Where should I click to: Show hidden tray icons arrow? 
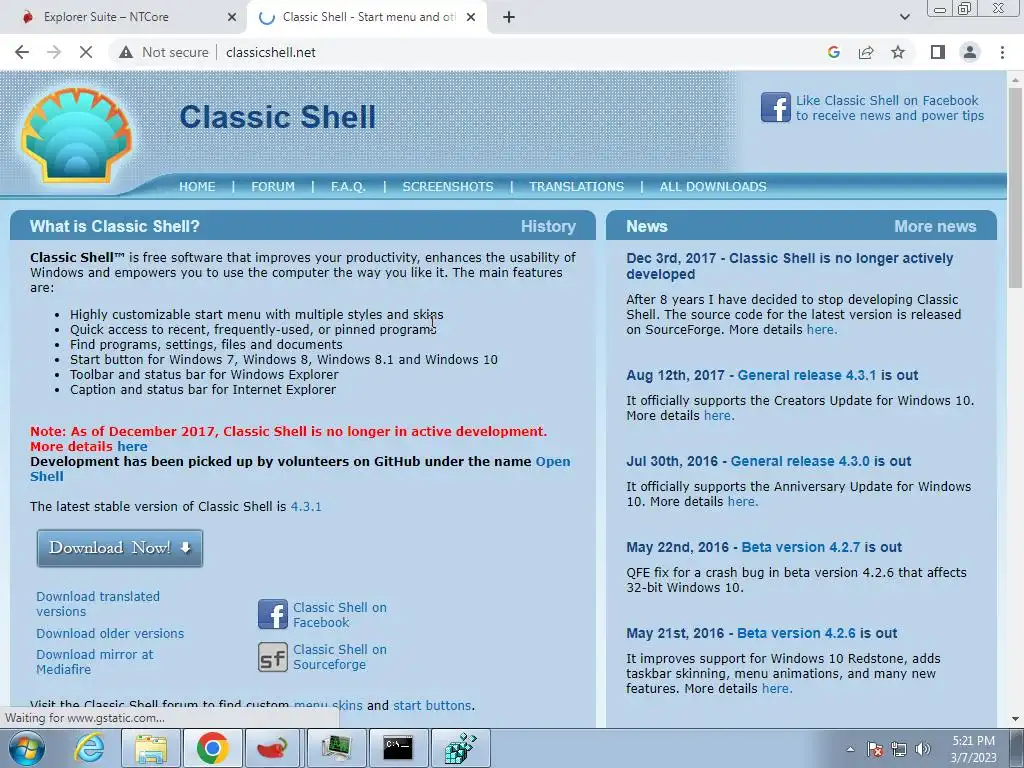850,749
